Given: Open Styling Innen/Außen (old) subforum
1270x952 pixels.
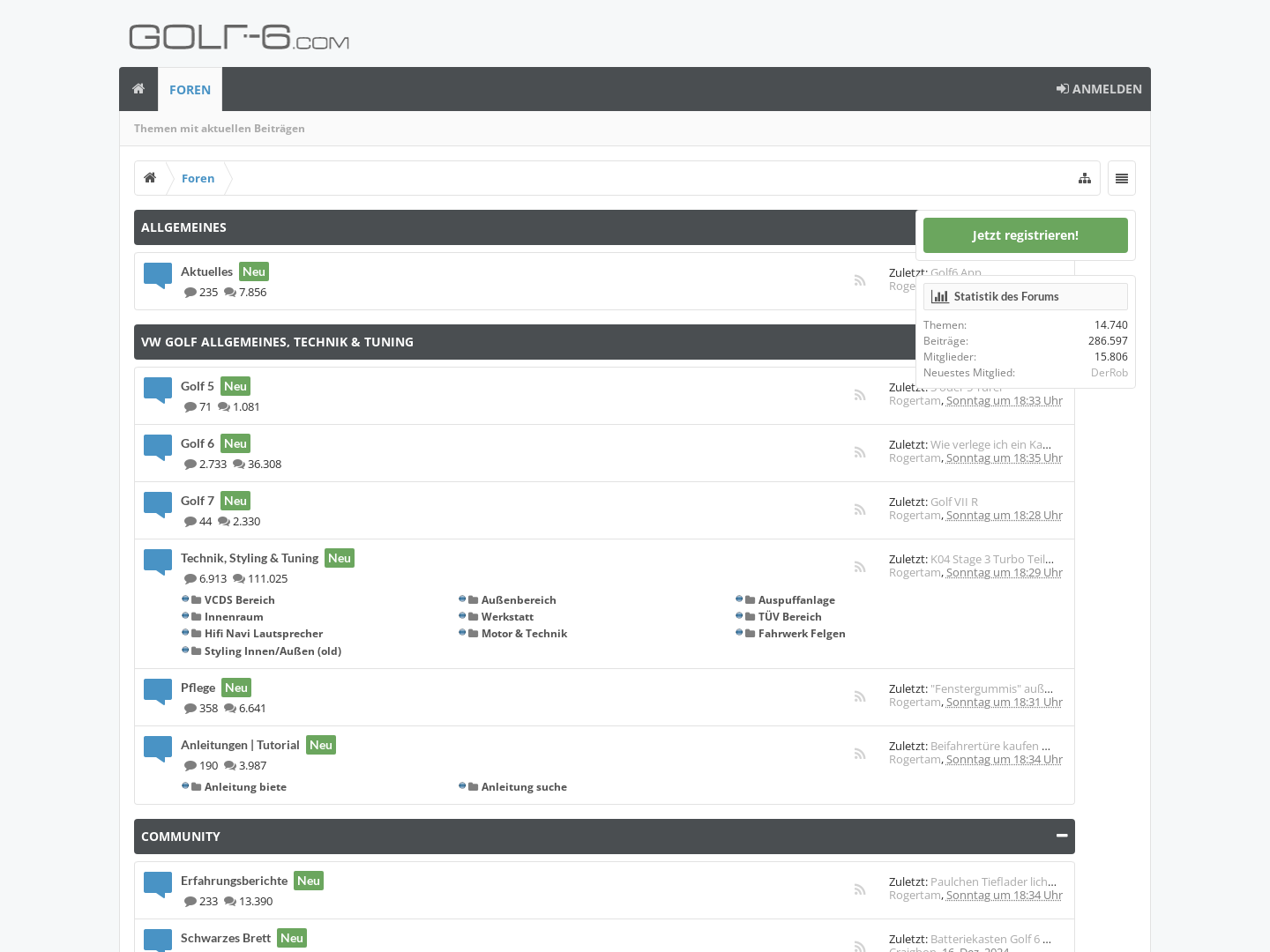Looking at the screenshot, I should coord(273,651).
